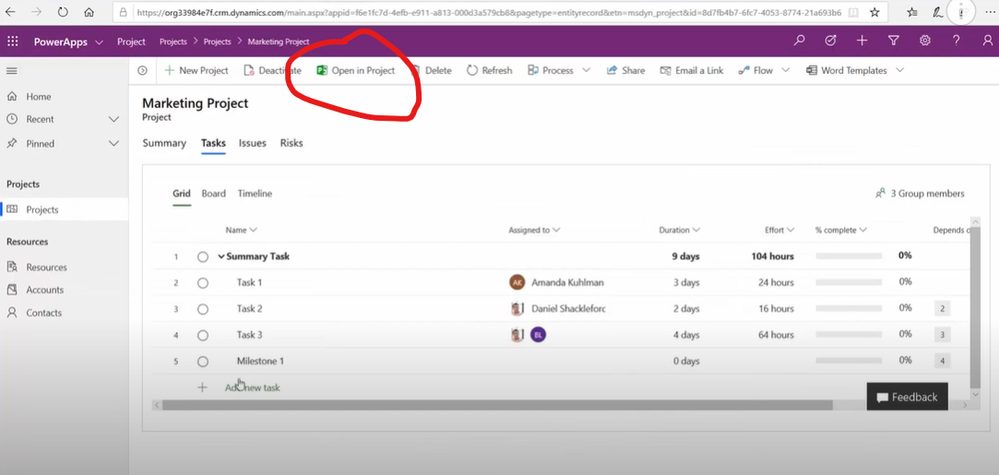Switch to Timeline view
This screenshot has width=999, height=475.
255,194
